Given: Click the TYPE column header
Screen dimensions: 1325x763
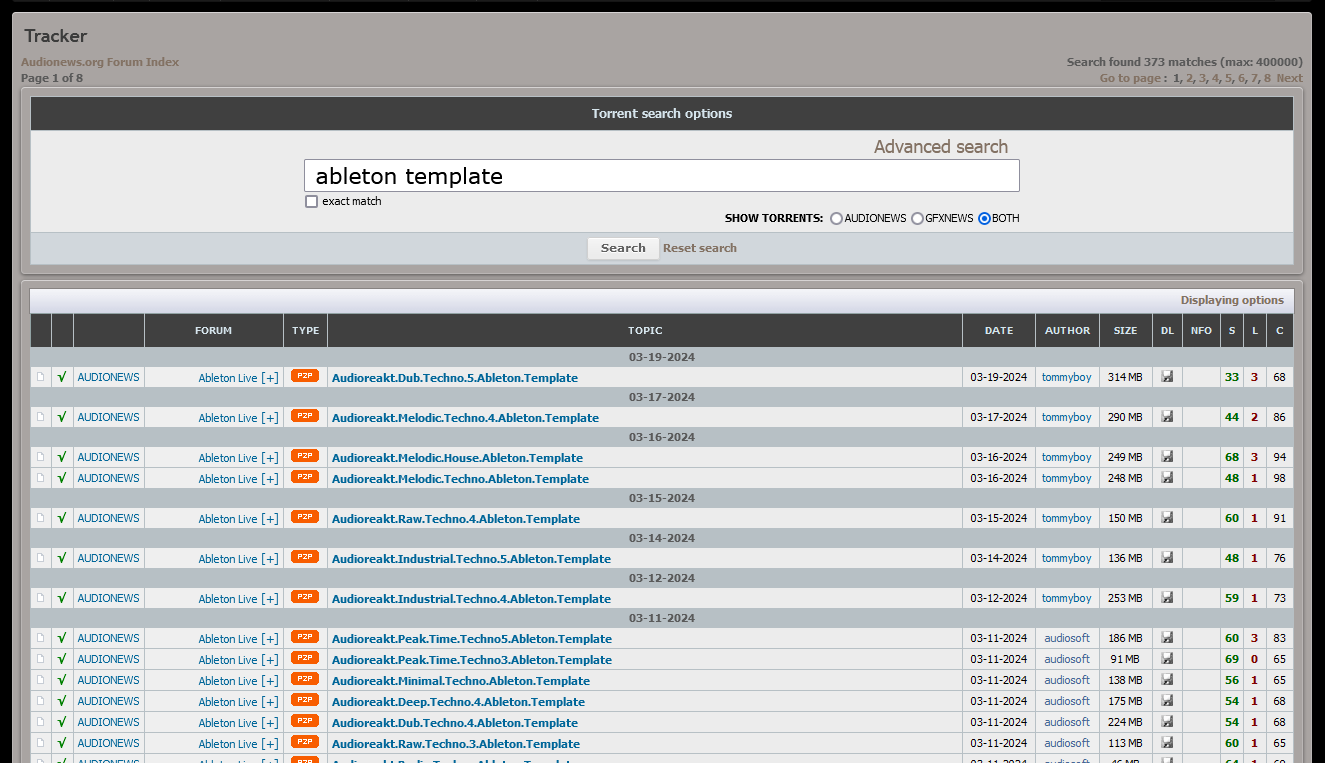Looking at the screenshot, I should point(306,331).
